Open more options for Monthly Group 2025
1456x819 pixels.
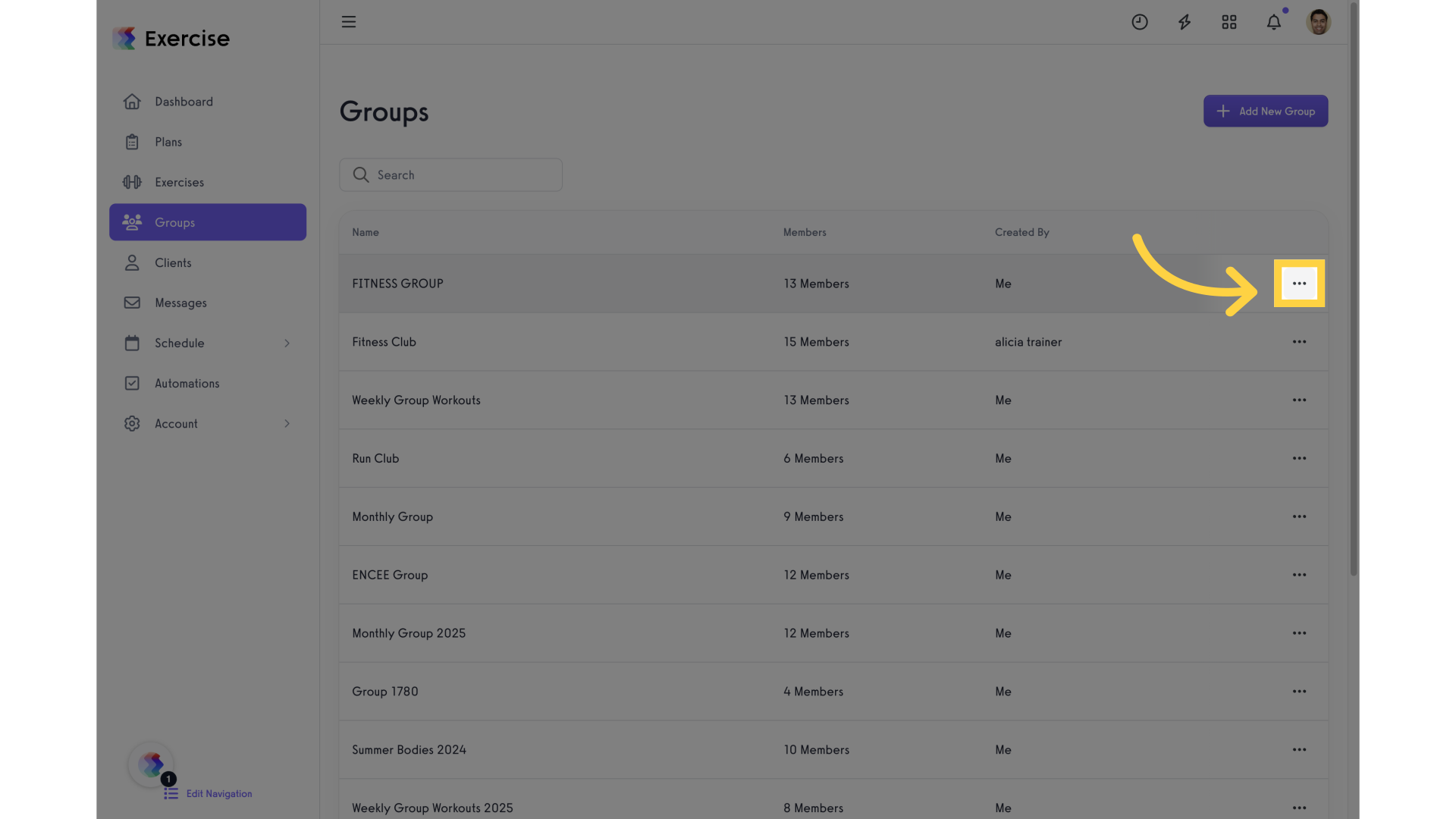coord(1299,633)
